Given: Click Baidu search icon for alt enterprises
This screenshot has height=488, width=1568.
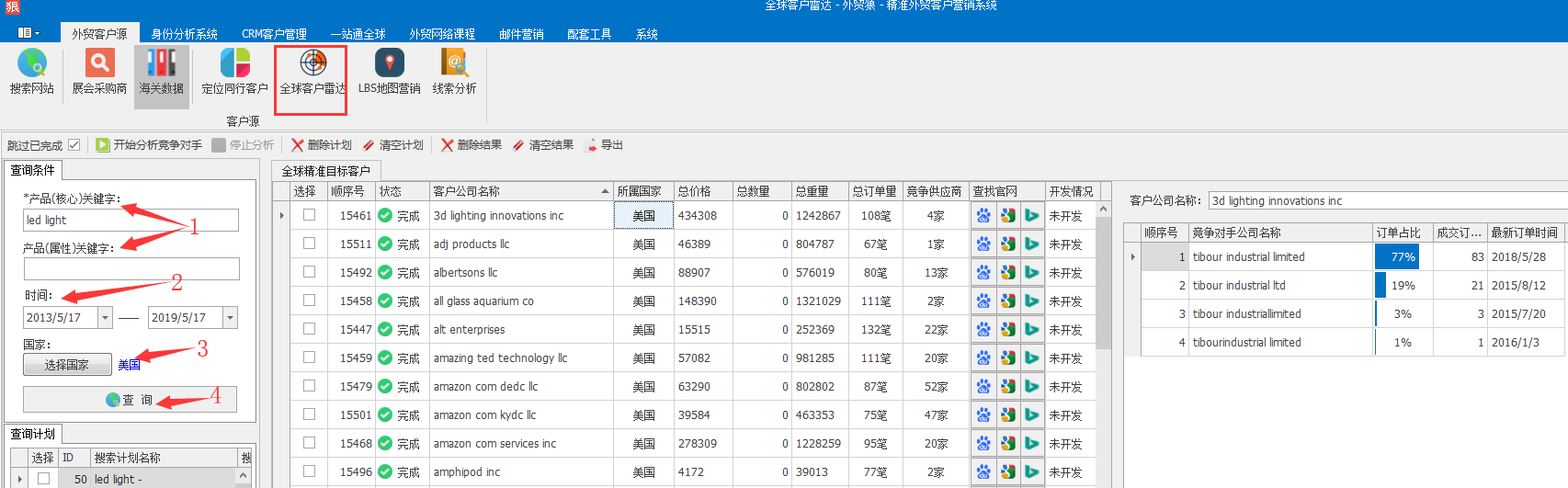Looking at the screenshot, I should tap(983, 330).
